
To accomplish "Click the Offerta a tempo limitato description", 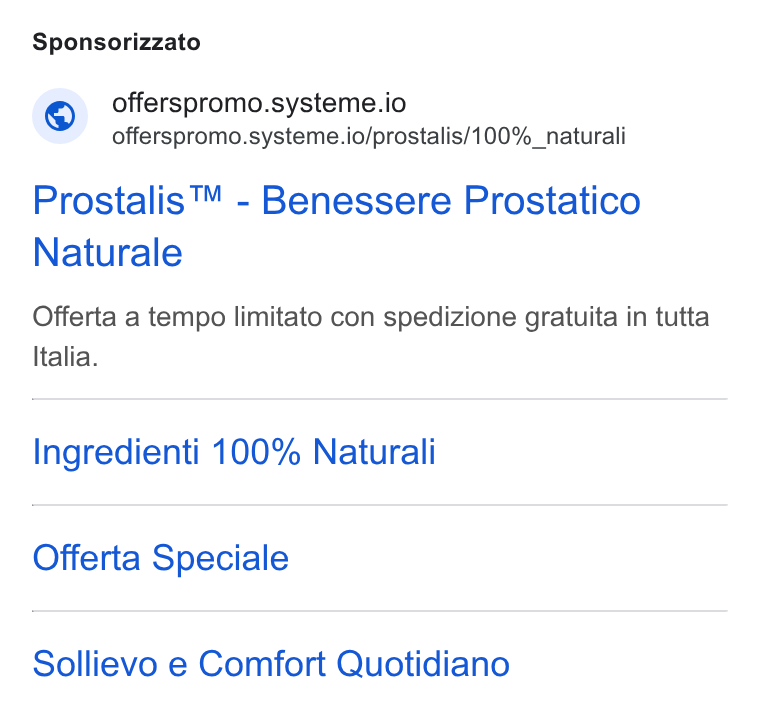I will click(371, 337).
